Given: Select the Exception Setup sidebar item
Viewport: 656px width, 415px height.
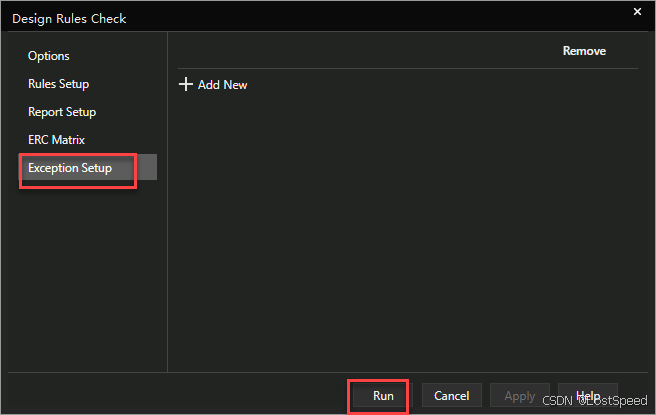Looking at the screenshot, I should pyautogui.click(x=70, y=168).
